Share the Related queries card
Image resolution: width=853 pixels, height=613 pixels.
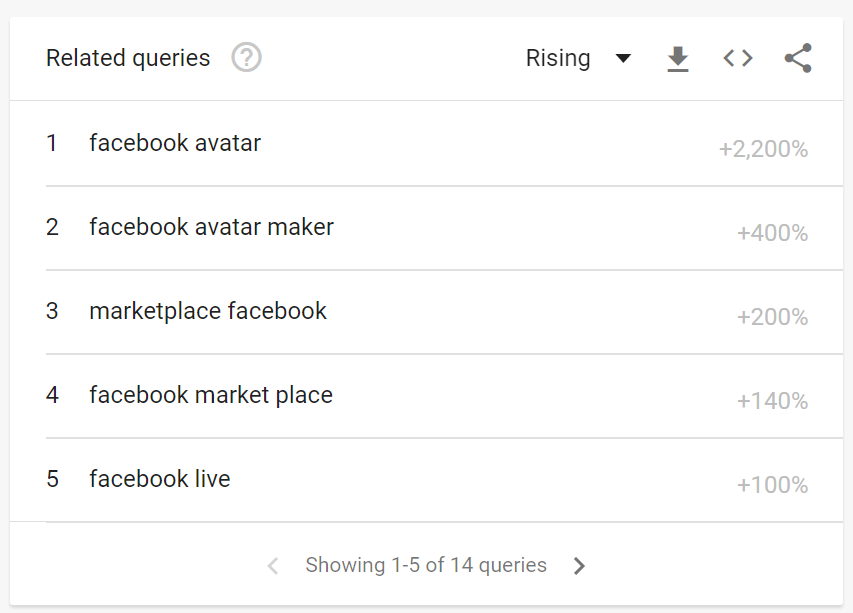coord(798,58)
